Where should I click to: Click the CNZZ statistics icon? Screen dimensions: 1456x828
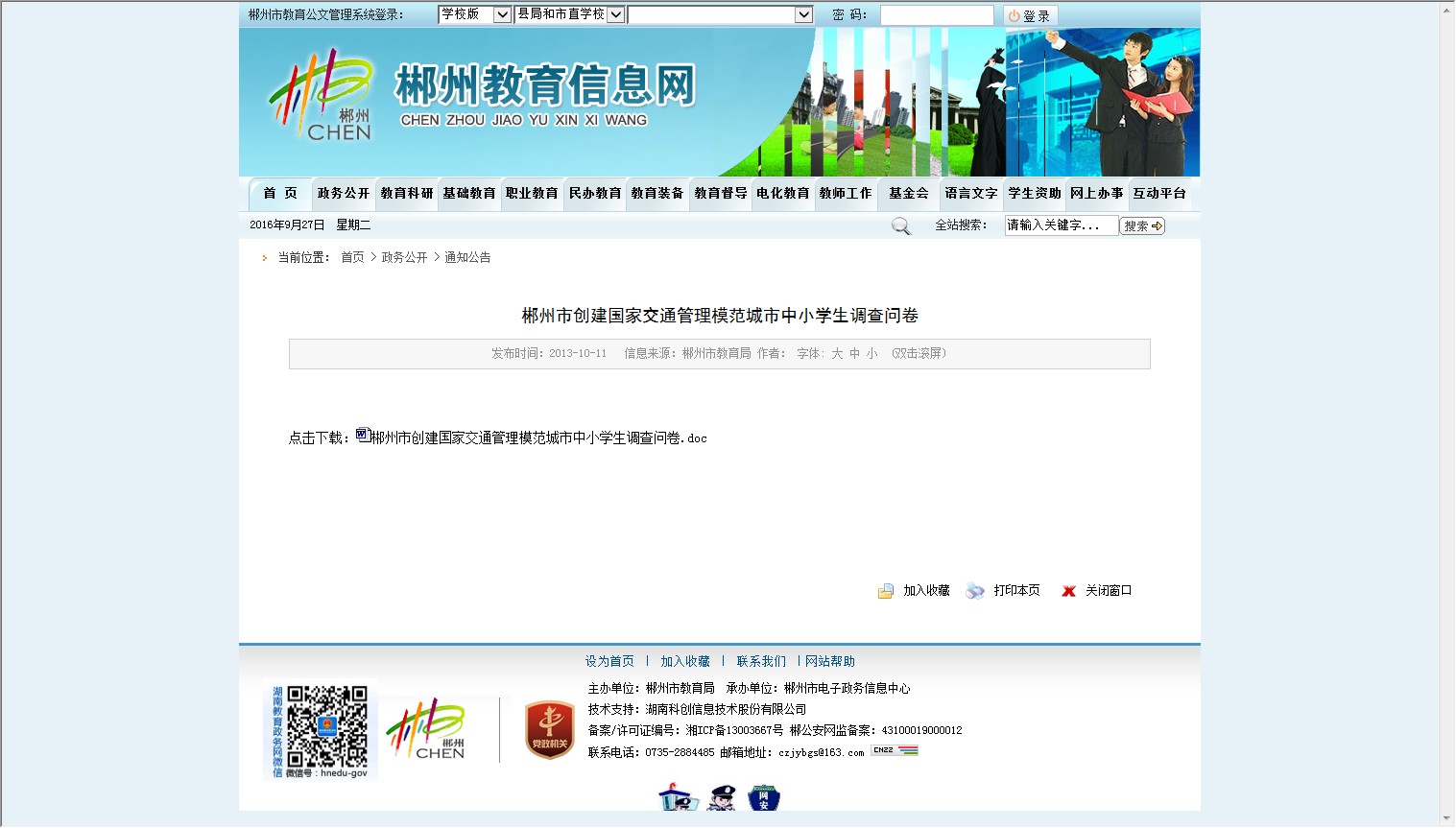click(x=895, y=750)
